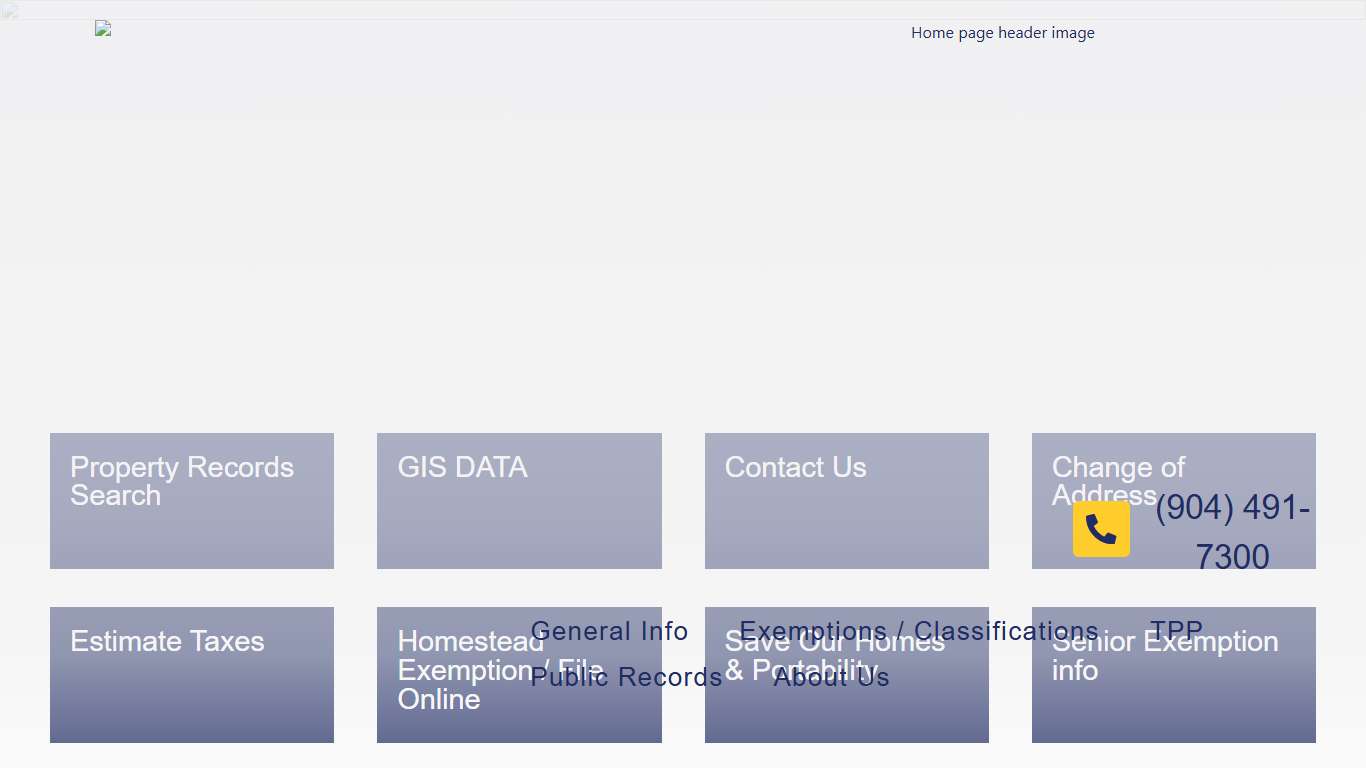Click the thin top strip of the page
The height and width of the screenshot is (768, 1366).
[683, 9]
